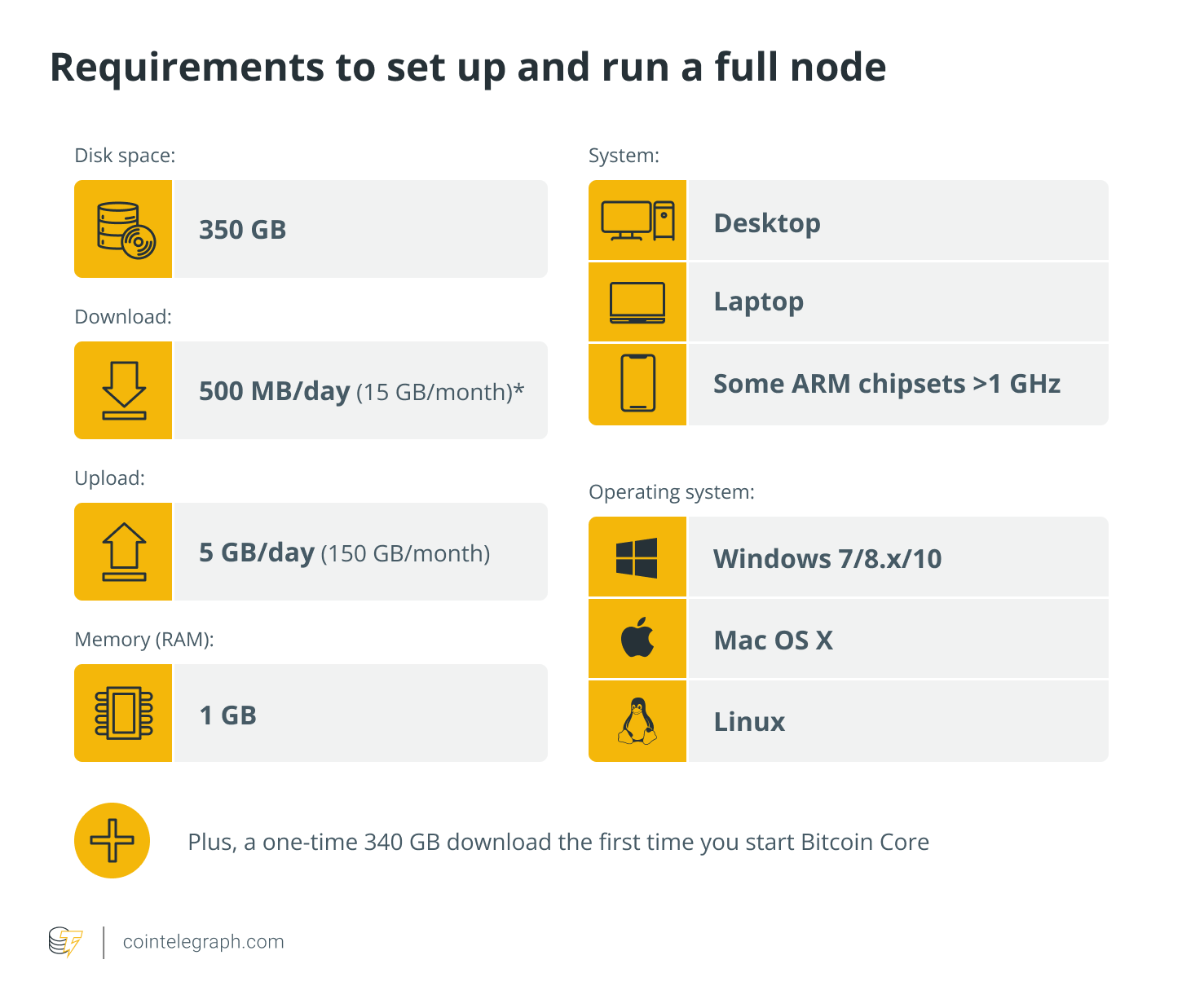Click the upload arrow icon
This screenshot has height=1008, width=1182.
tap(124, 552)
